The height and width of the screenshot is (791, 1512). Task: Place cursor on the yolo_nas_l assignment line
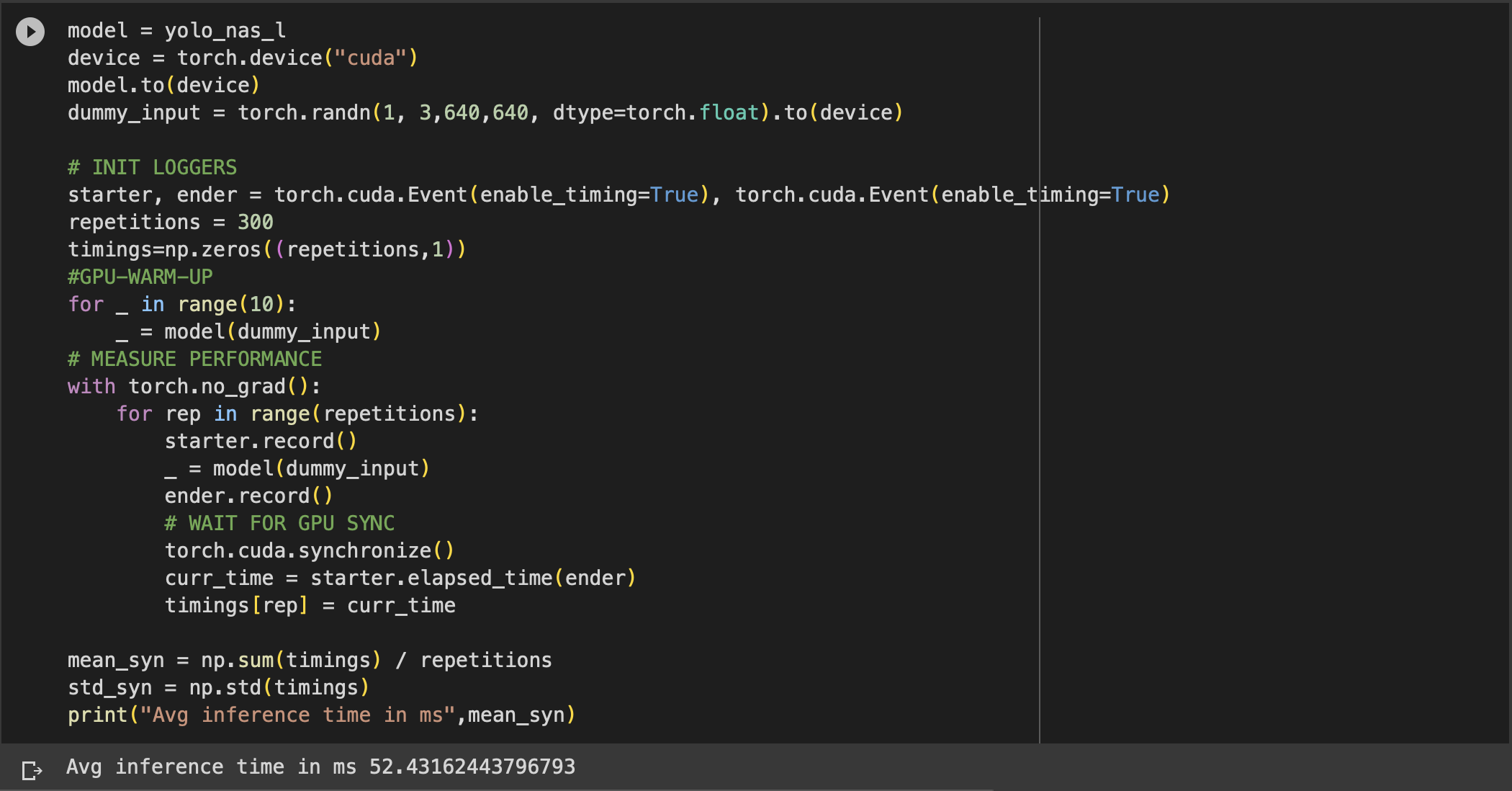pyautogui.click(x=176, y=30)
